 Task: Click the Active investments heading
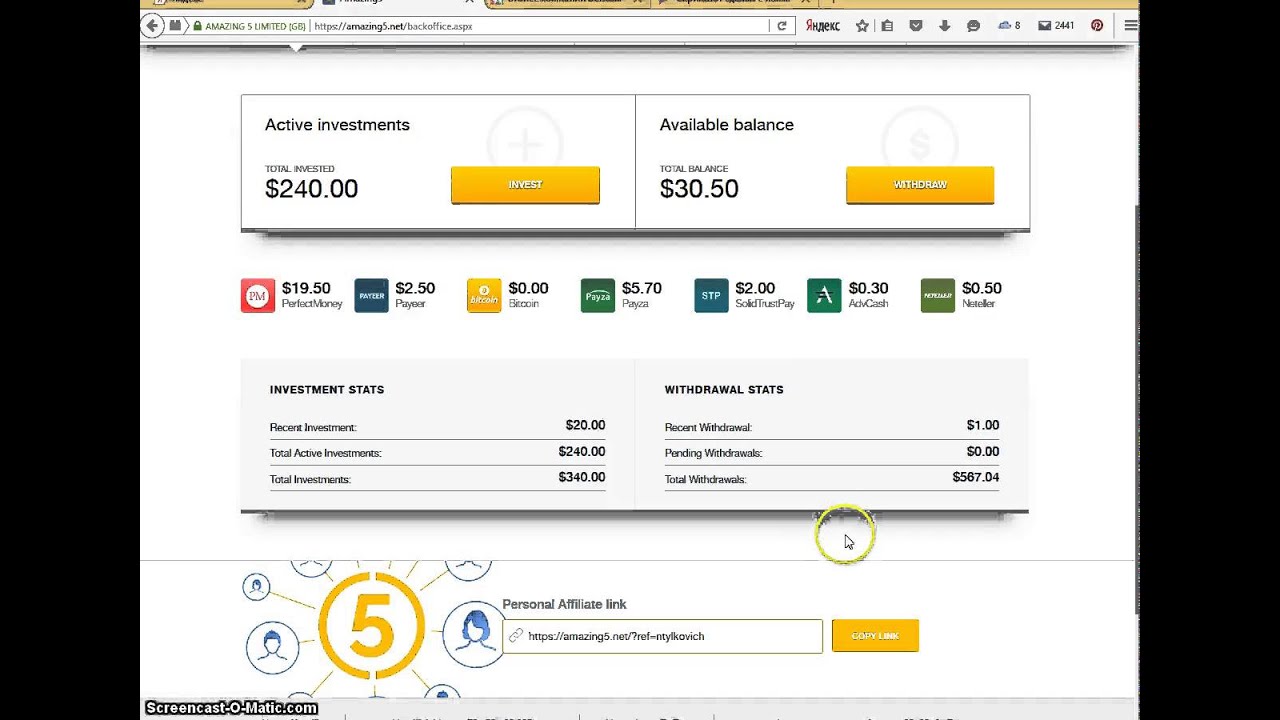tap(337, 125)
